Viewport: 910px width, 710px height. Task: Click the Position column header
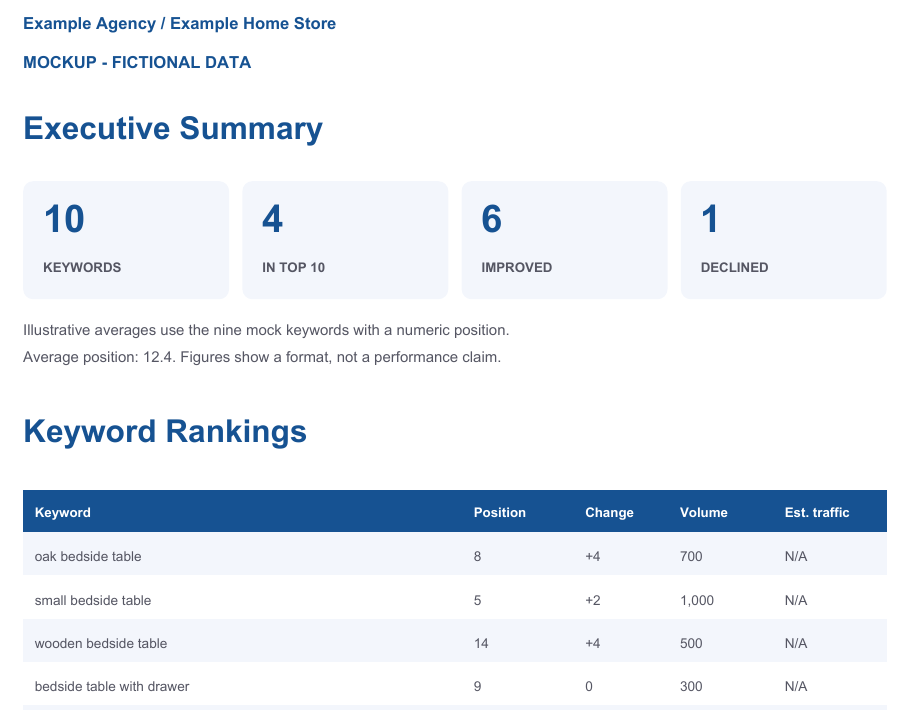pos(500,512)
